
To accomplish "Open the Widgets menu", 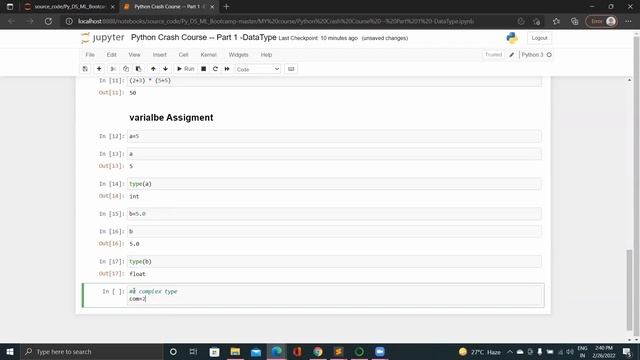I will click(x=238, y=55).
